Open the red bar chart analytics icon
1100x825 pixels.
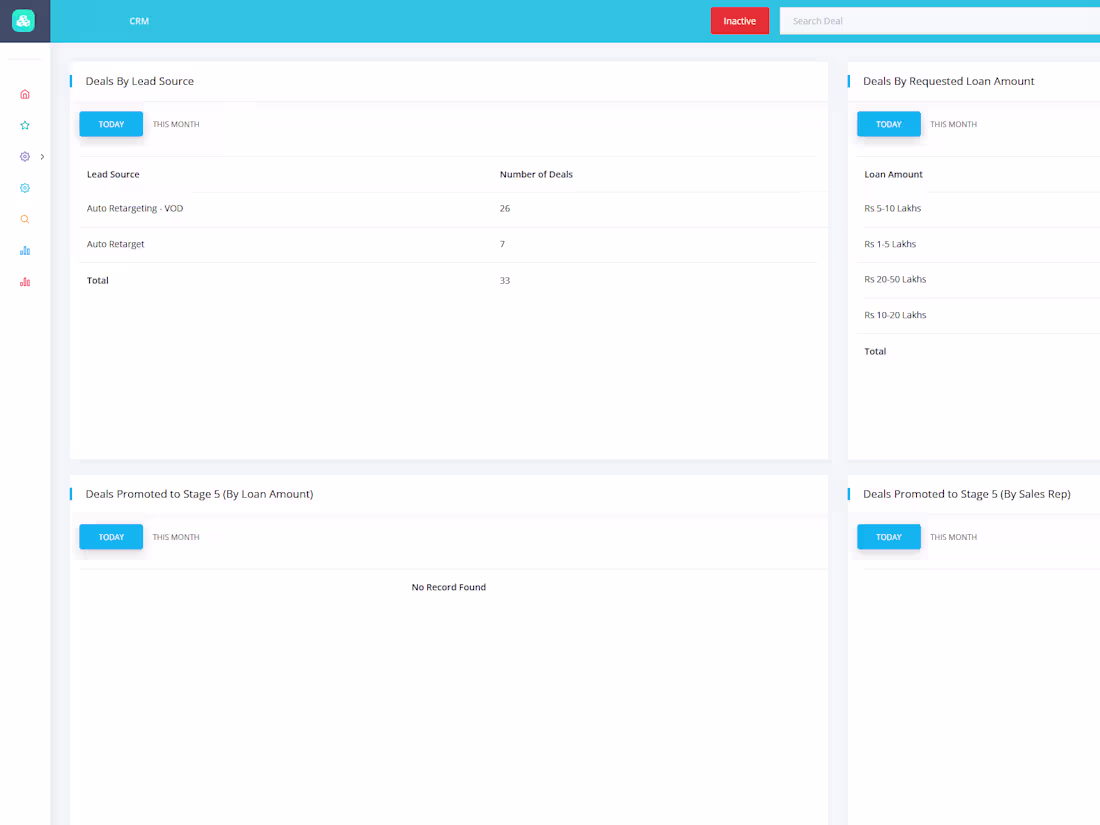pyautogui.click(x=24, y=281)
